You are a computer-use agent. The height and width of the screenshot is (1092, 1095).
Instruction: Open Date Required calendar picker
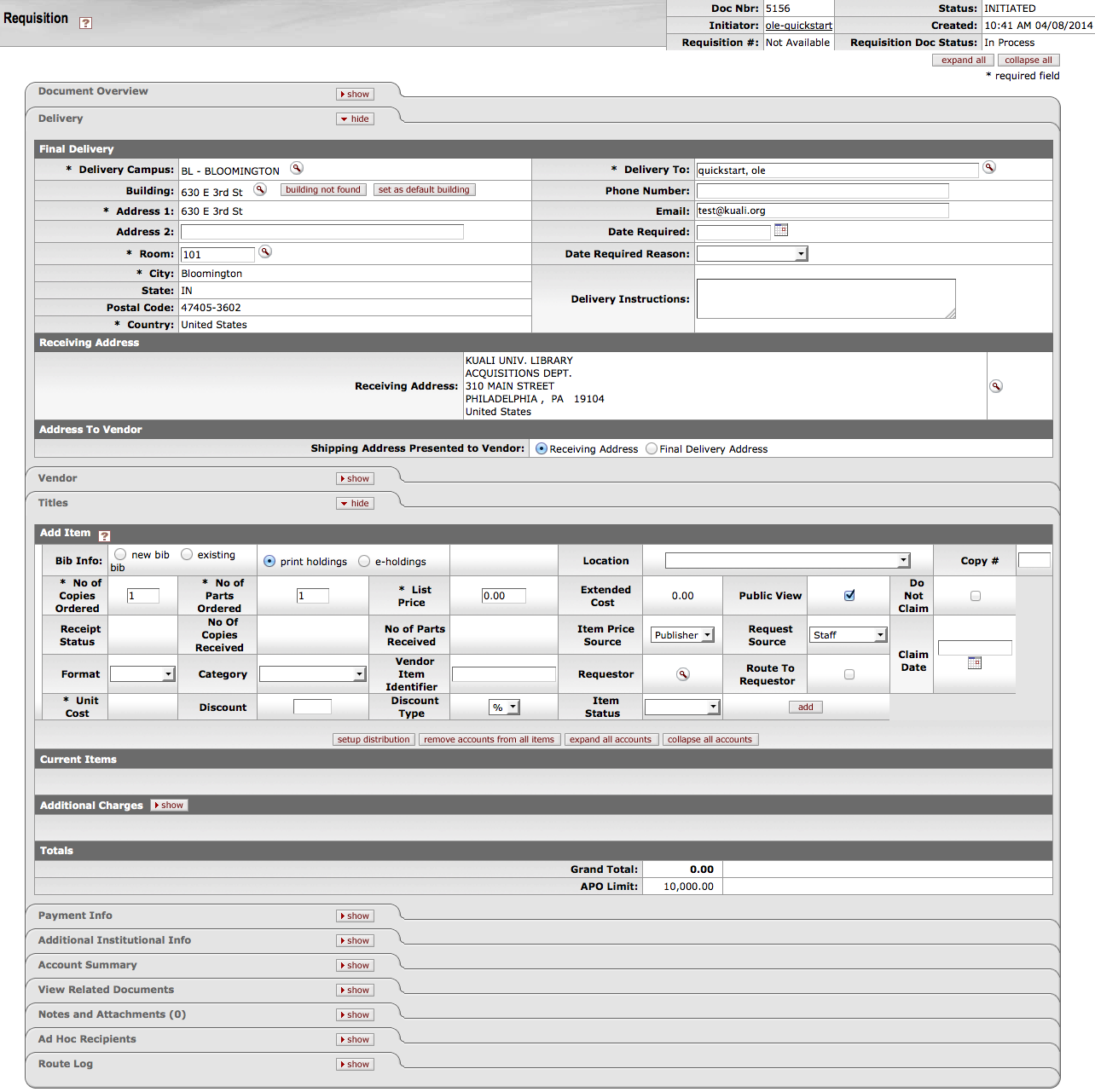(x=781, y=230)
